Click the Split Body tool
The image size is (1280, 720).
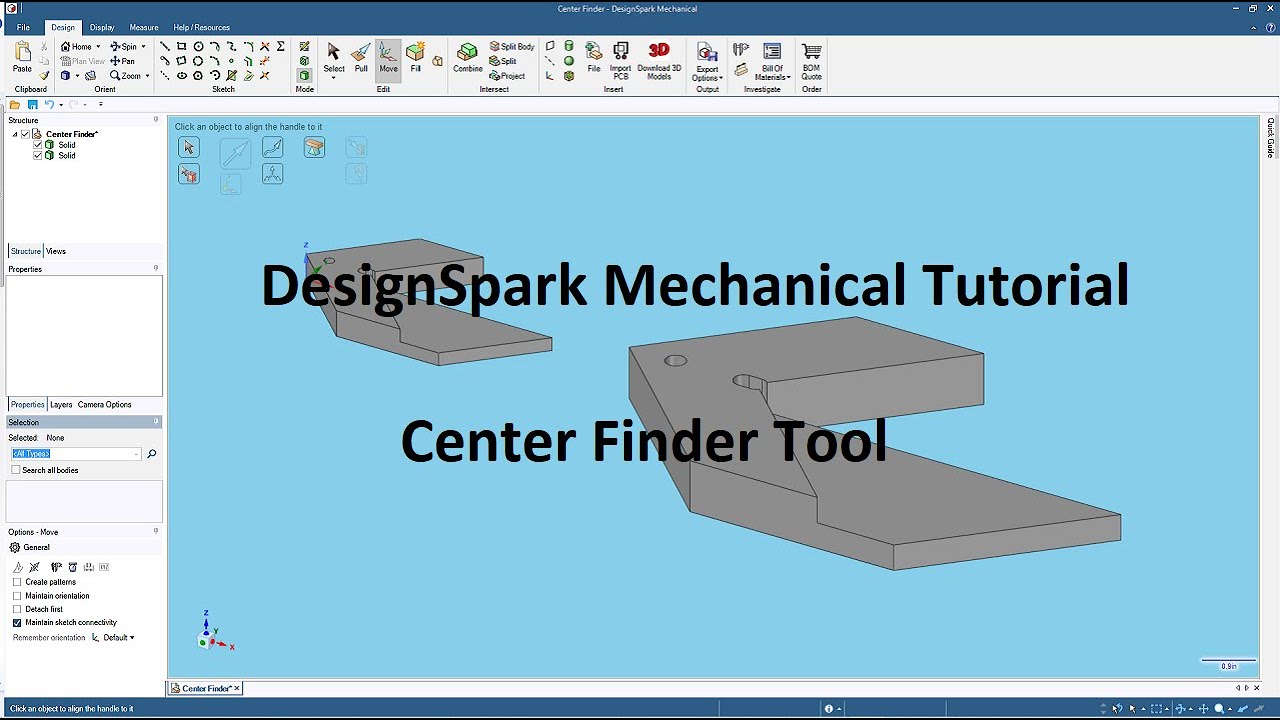click(512, 47)
